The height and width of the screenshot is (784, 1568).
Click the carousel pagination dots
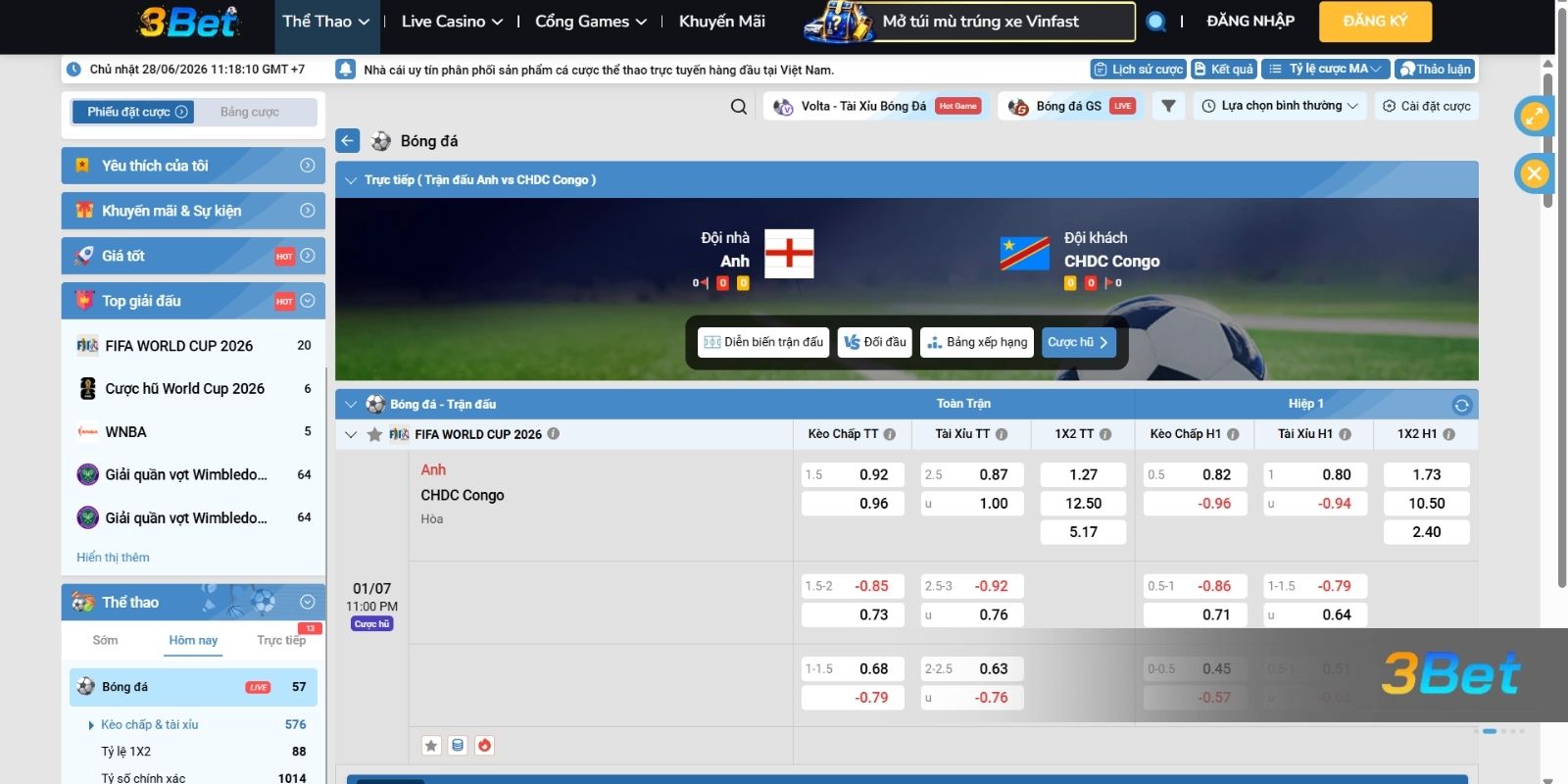point(1497,731)
